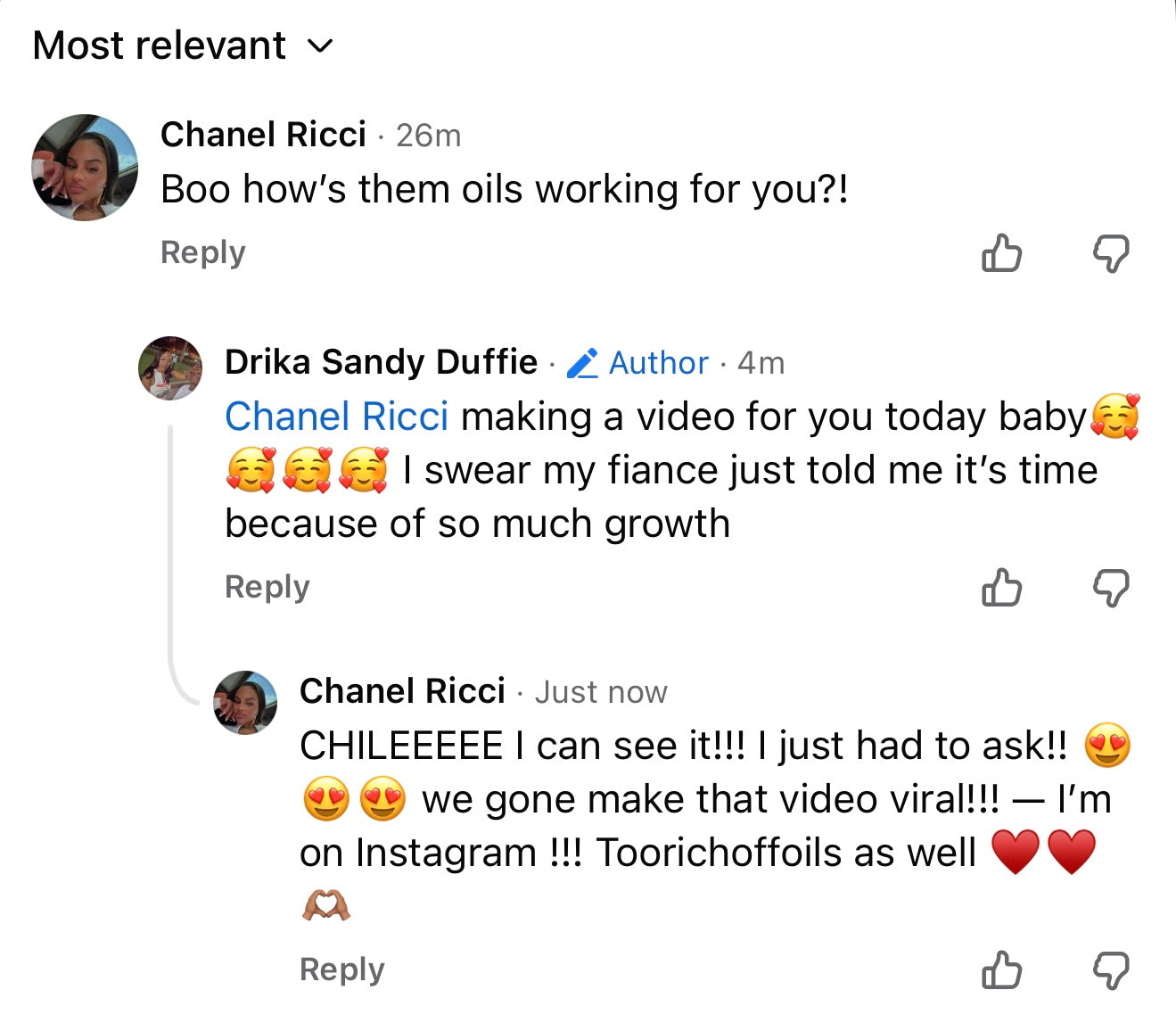Like Chanel Ricci's 'Just now' reply

coord(1001,970)
